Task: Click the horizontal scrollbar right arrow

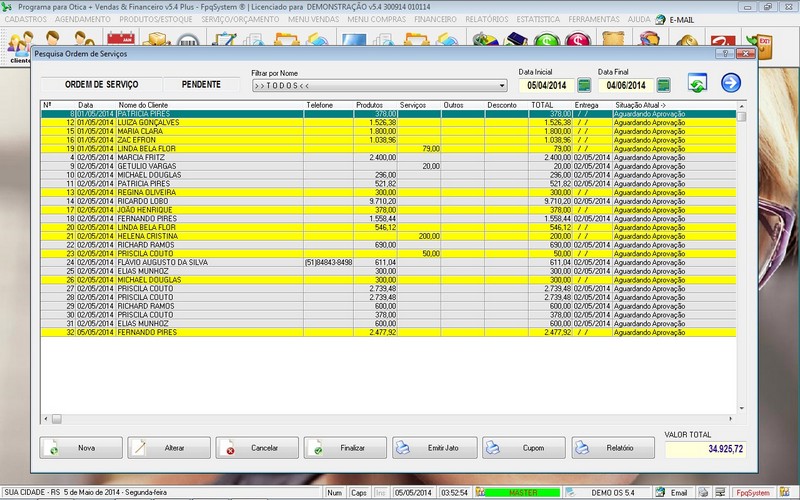Action: pos(731,419)
